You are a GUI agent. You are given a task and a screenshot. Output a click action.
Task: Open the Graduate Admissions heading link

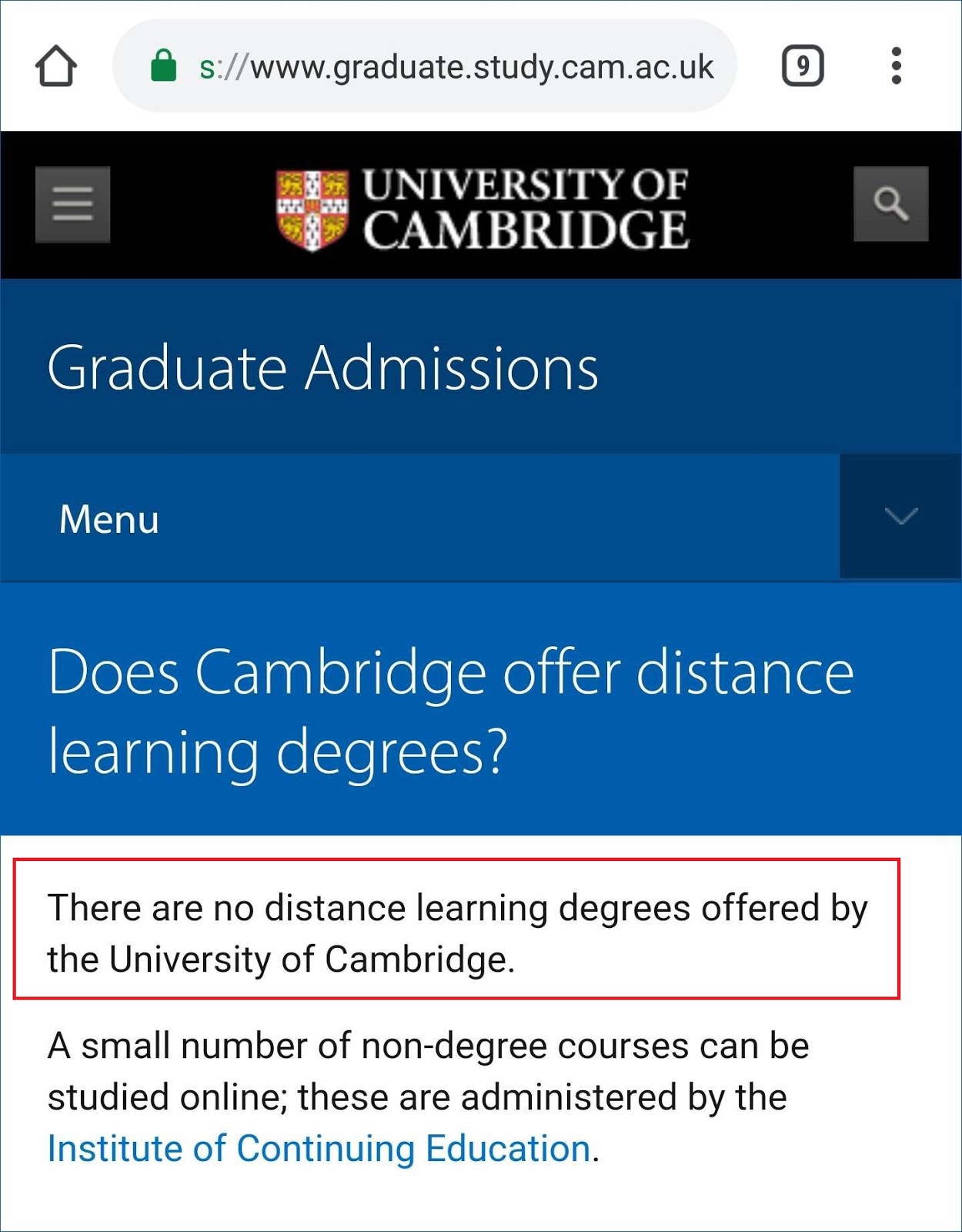coord(322,368)
